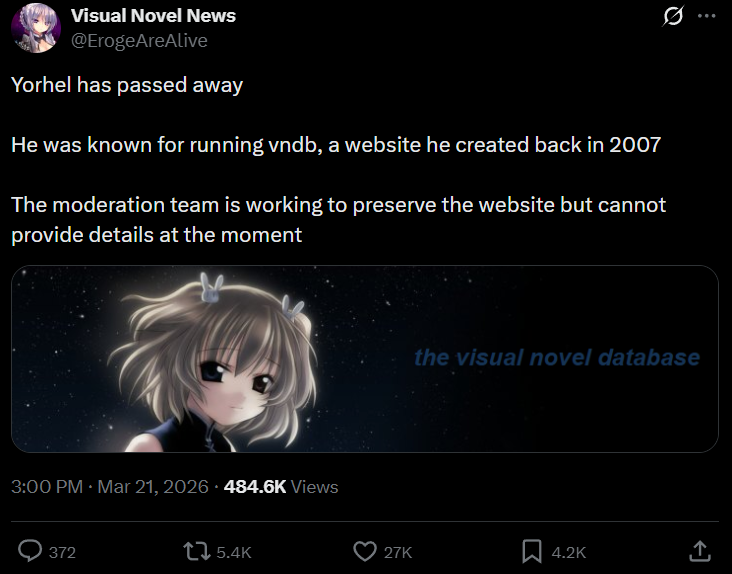
Task: Click the 3:00 PM Mar 21, 2026 timestamp
Action: click(x=110, y=487)
